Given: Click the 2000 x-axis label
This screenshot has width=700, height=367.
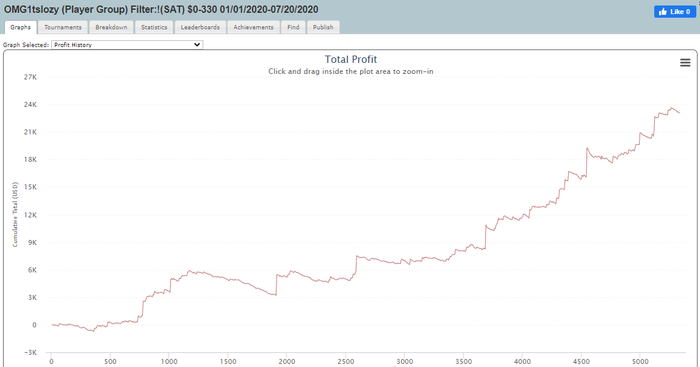Looking at the screenshot, I should click(x=287, y=362).
